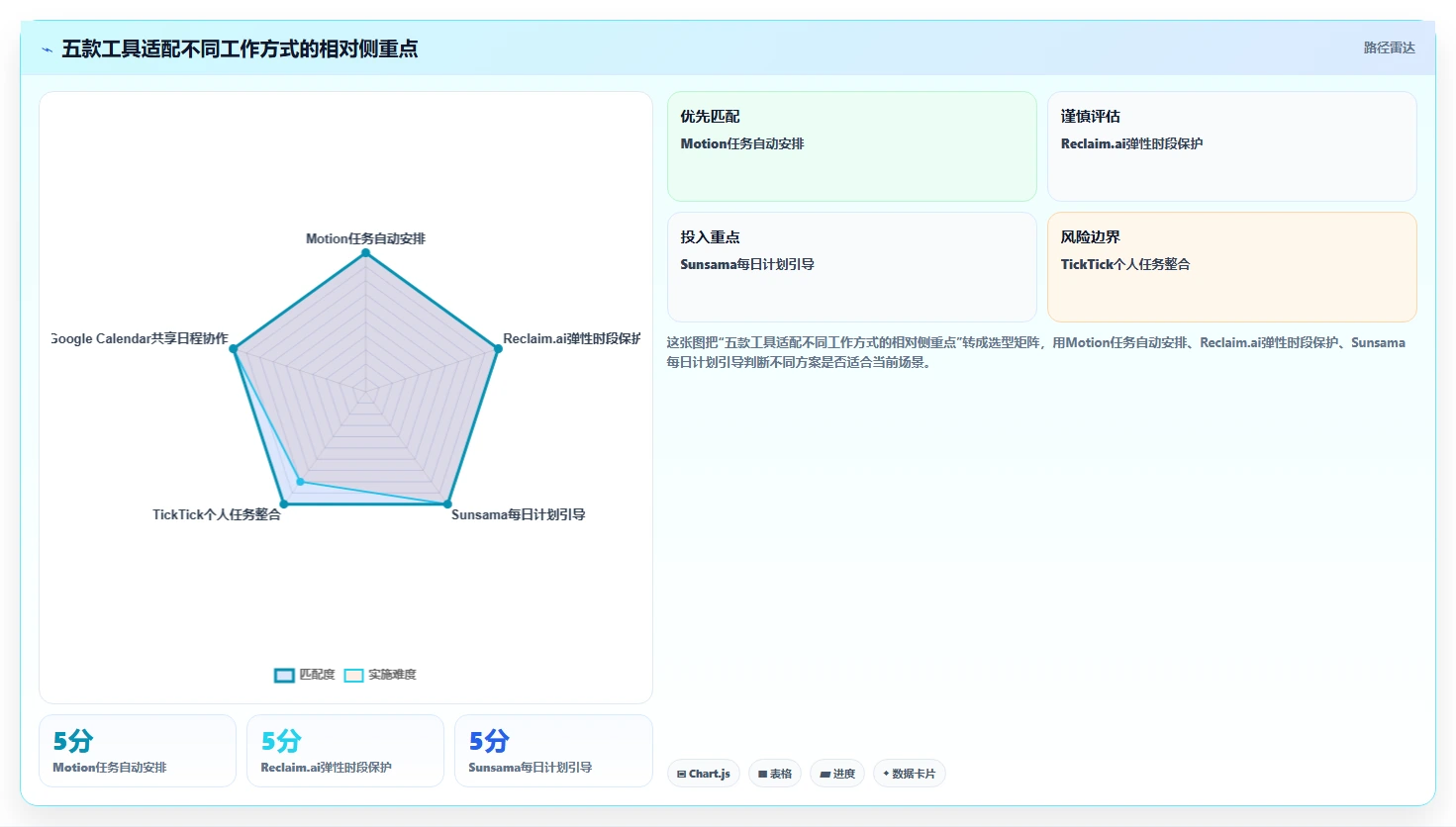Viewport: 1456px width, 827px height.
Task: Click the TickTick个人任务整合 radar axis label
Action: pyautogui.click(x=217, y=514)
